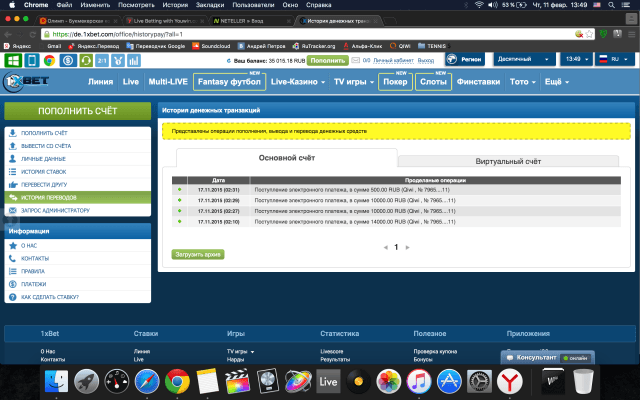
Task: Open Fantasy футбол section
Action: point(229,82)
